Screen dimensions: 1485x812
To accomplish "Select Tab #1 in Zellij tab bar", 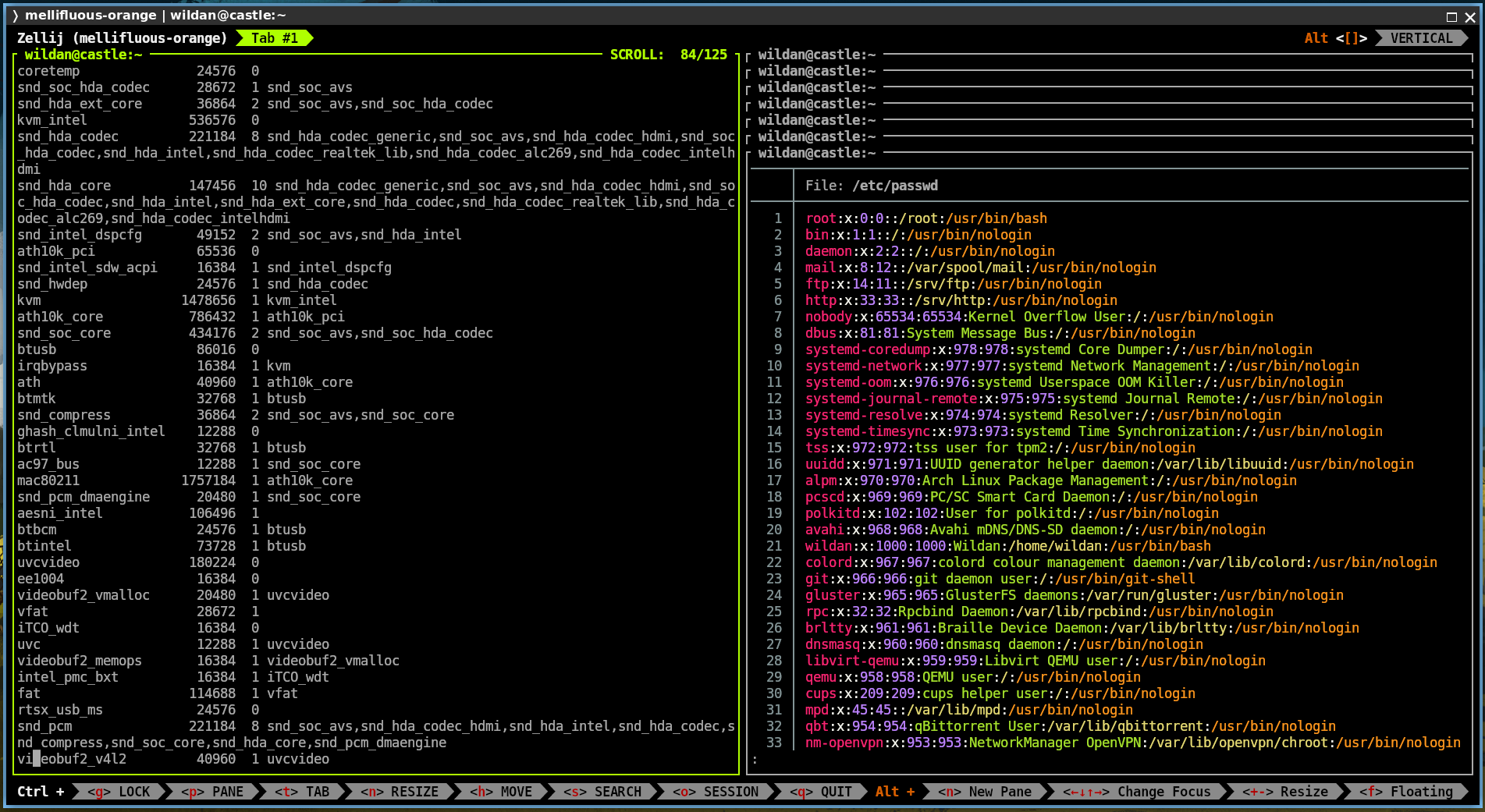I will (x=275, y=38).
